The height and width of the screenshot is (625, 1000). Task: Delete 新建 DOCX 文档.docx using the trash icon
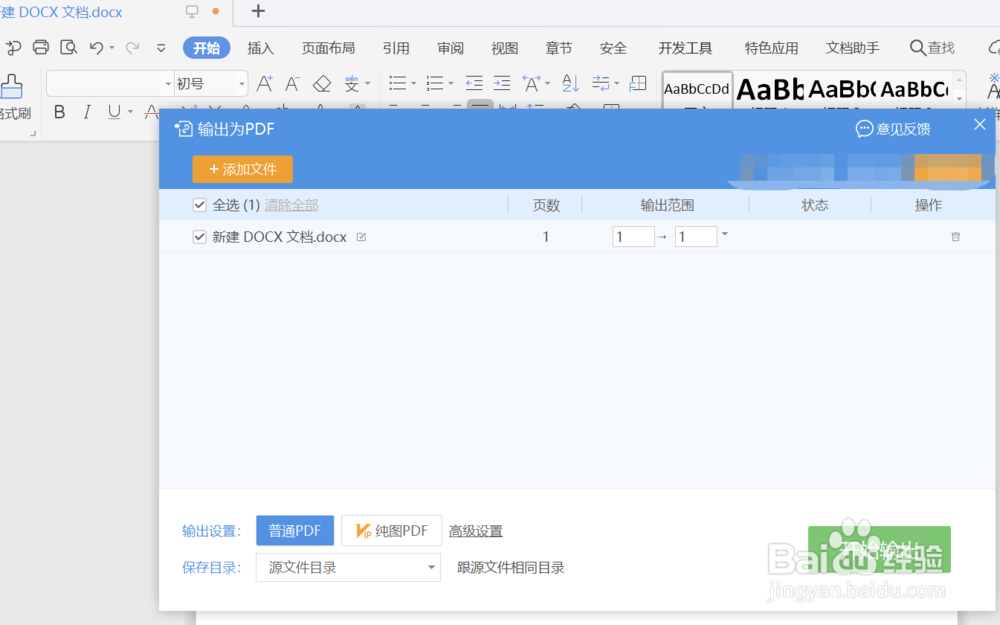coord(955,236)
